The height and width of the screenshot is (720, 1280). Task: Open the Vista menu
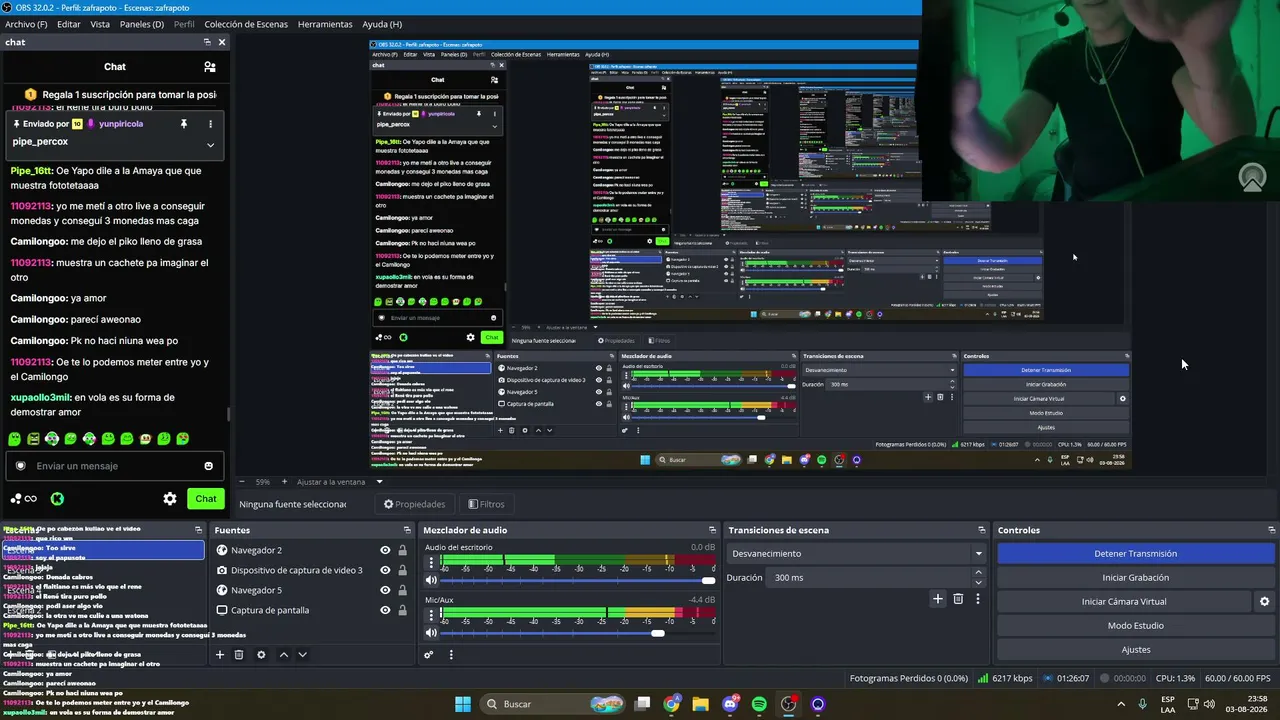[100, 24]
